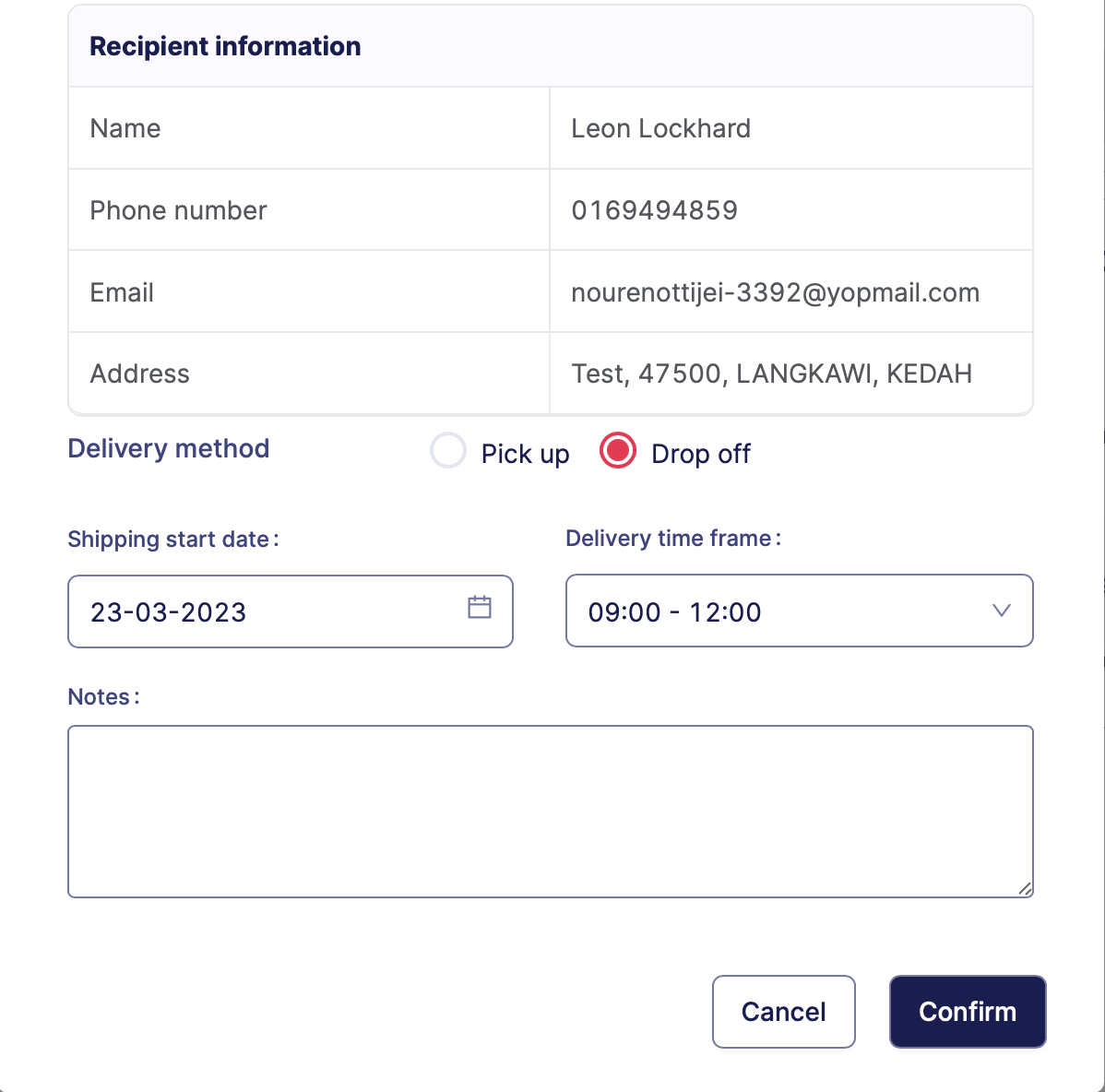Select the Pick up radio button
The width and height of the screenshot is (1105, 1092).
coord(448,452)
